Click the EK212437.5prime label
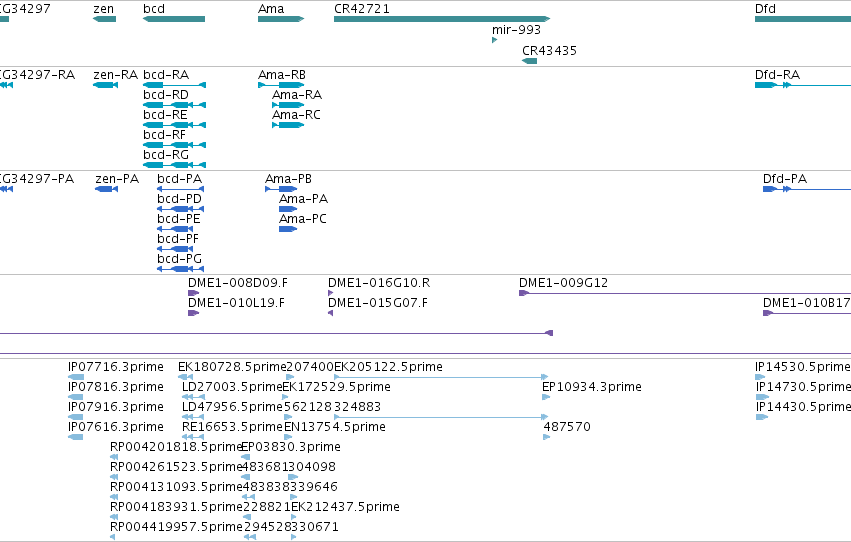The height and width of the screenshot is (542, 851). click(x=346, y=507)
